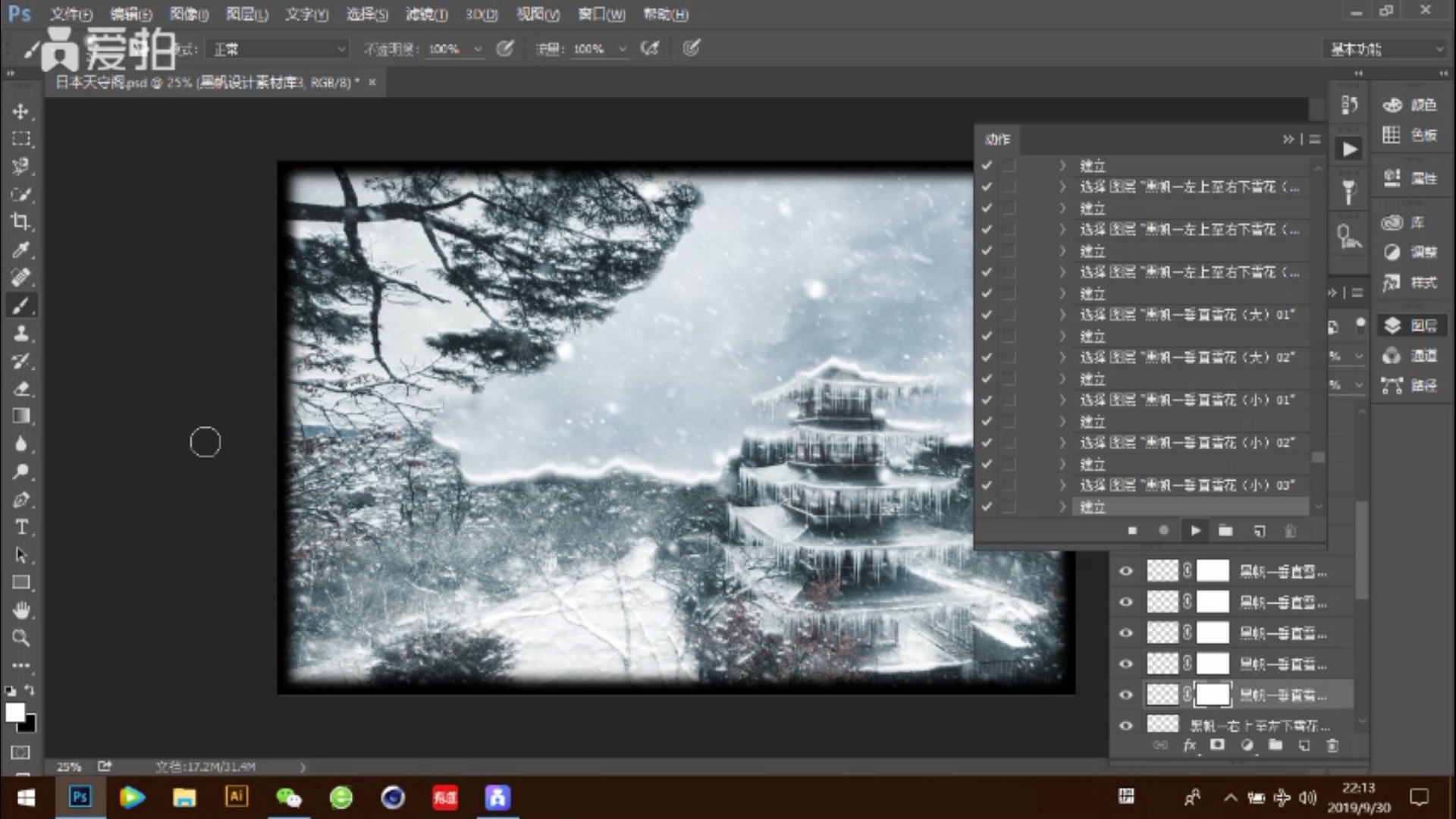
Task: Hide the bottom 黑帆—右上至左下雪花 layer
Action: [x=1125, y=725]
